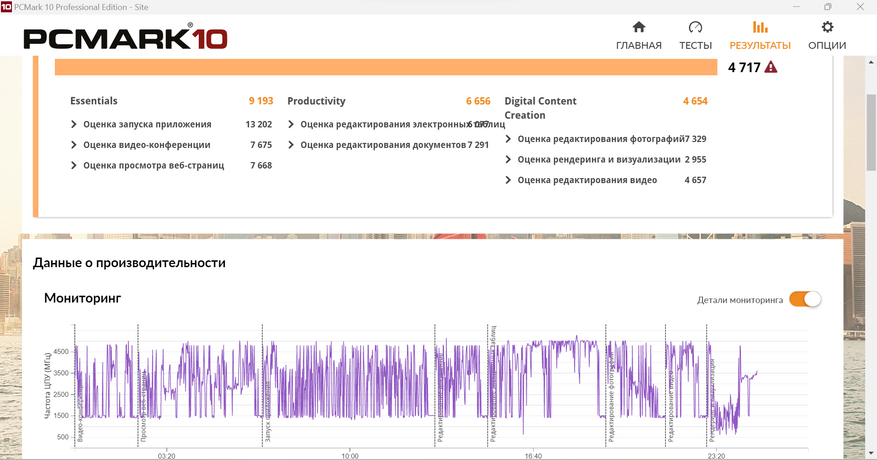Expand Оценка просмотра веб-страниц
877x460 pixels.
click(x=73, y=166)
